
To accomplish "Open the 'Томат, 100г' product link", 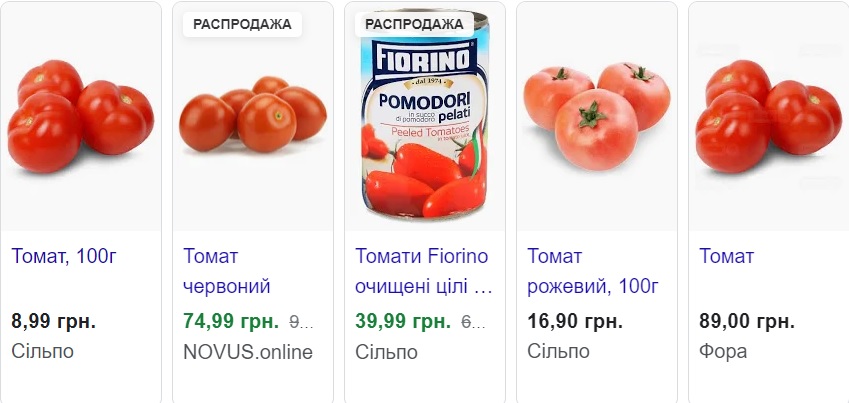I will click(65, 256).
